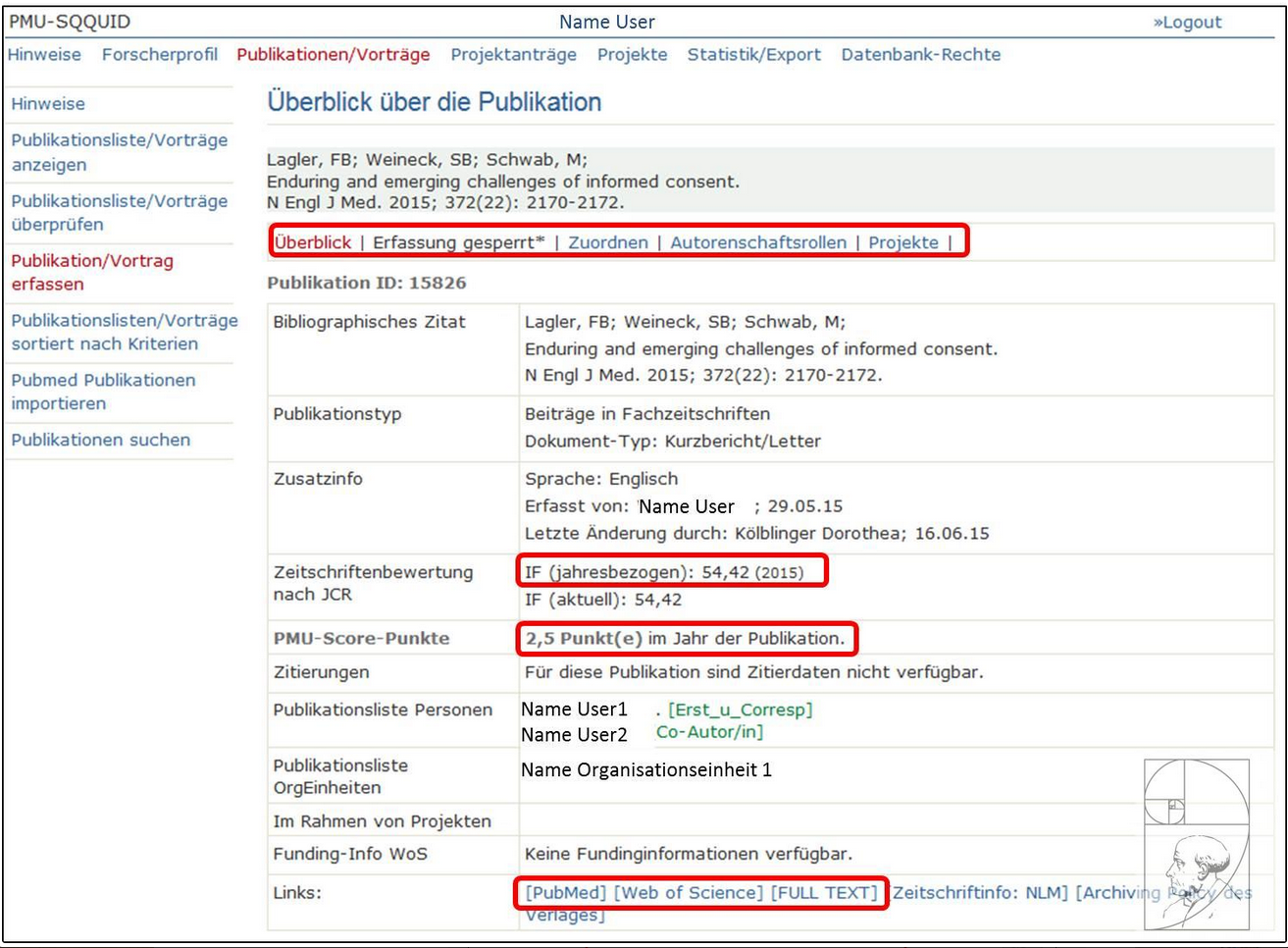Screen dimensions: 1288x948
Task: Select Publikationen/Vorträge in the top menu
Action: point(334,55)
